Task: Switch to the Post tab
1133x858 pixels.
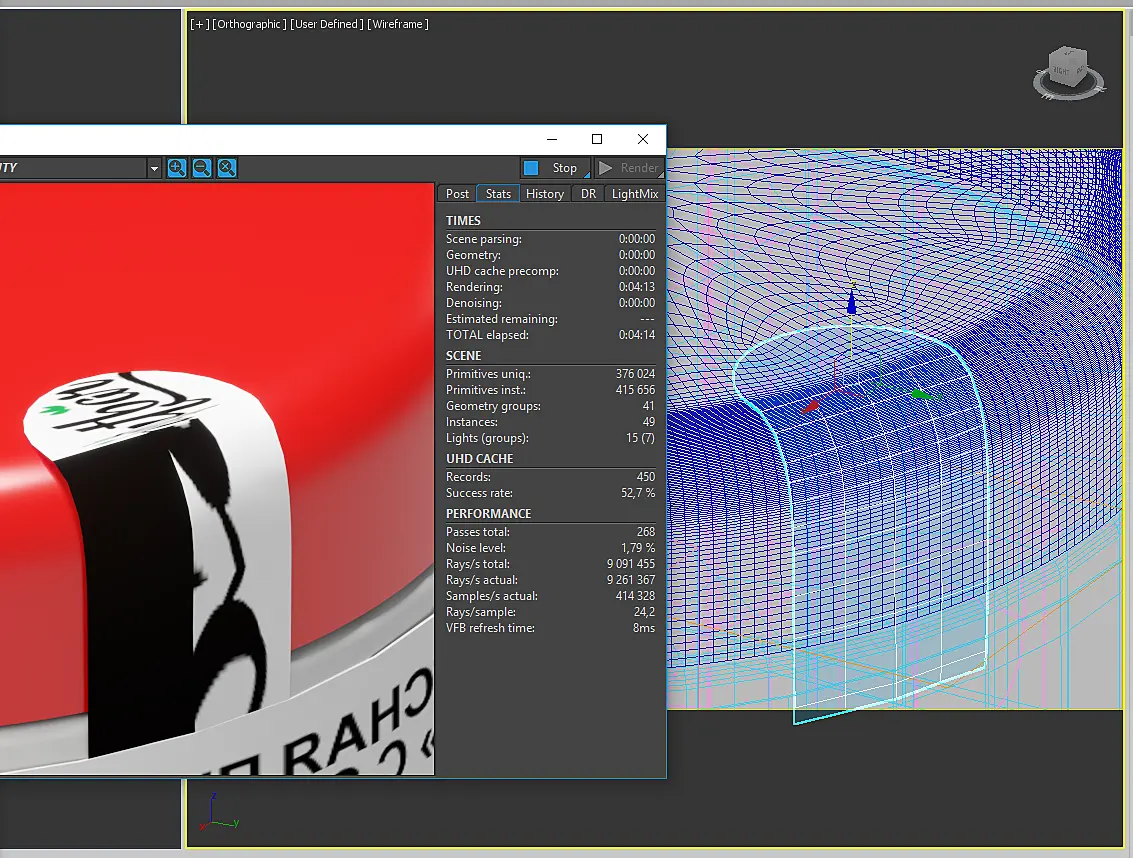Action: (x=457, y=194)
